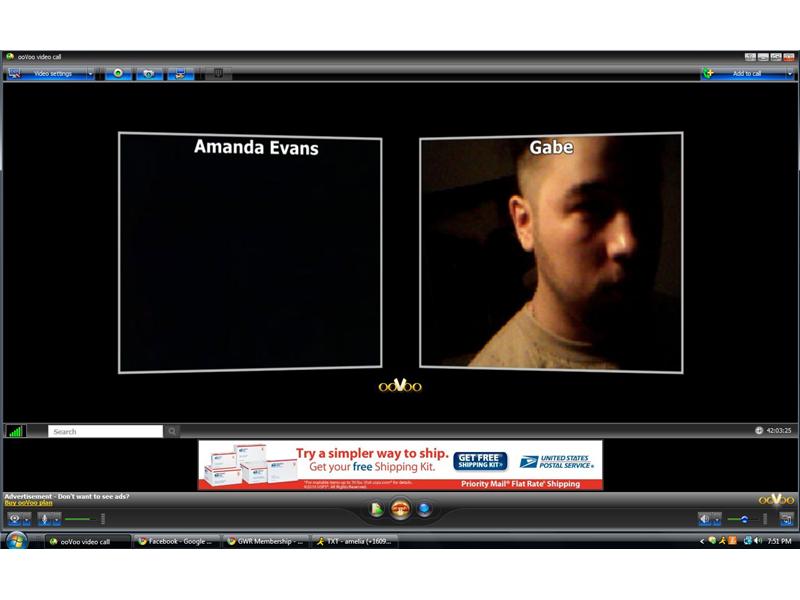
Task: Click the signal strength bars indicator
Action: [x=18, y=430]
